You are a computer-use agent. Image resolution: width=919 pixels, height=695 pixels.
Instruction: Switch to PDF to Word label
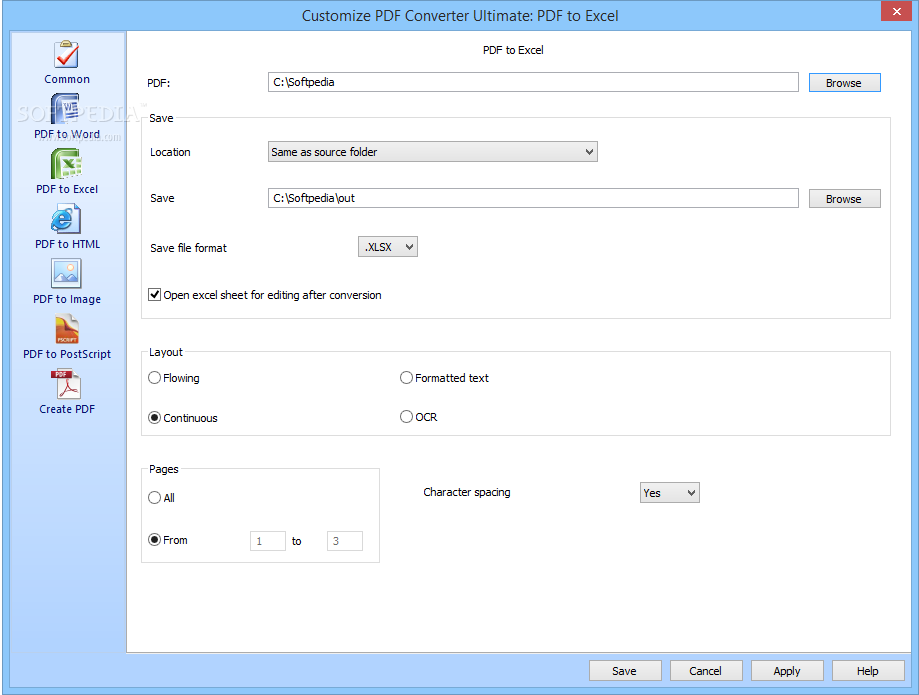(x=67, y=134)
